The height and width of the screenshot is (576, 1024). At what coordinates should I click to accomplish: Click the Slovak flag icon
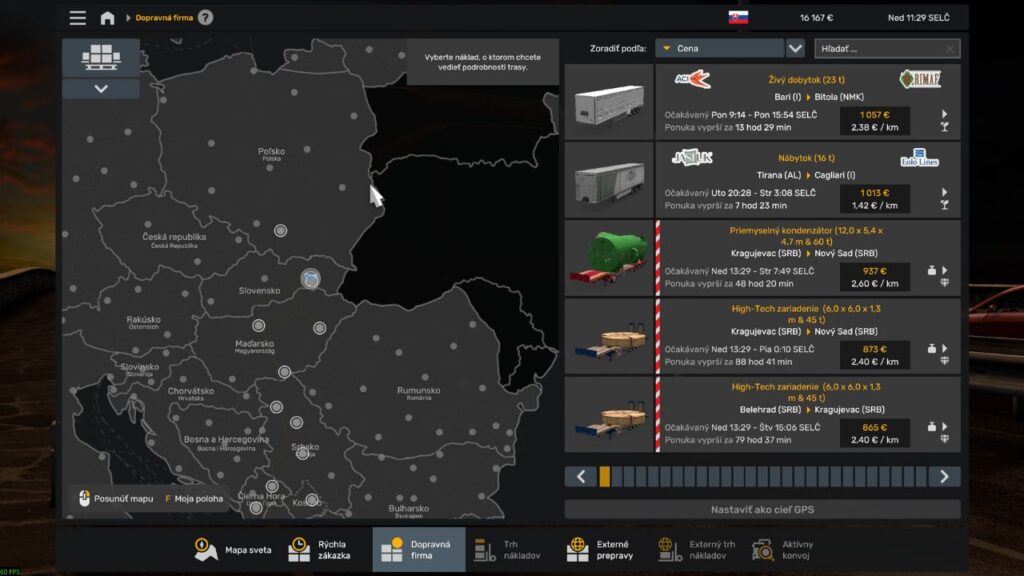(x=738, y=17)
